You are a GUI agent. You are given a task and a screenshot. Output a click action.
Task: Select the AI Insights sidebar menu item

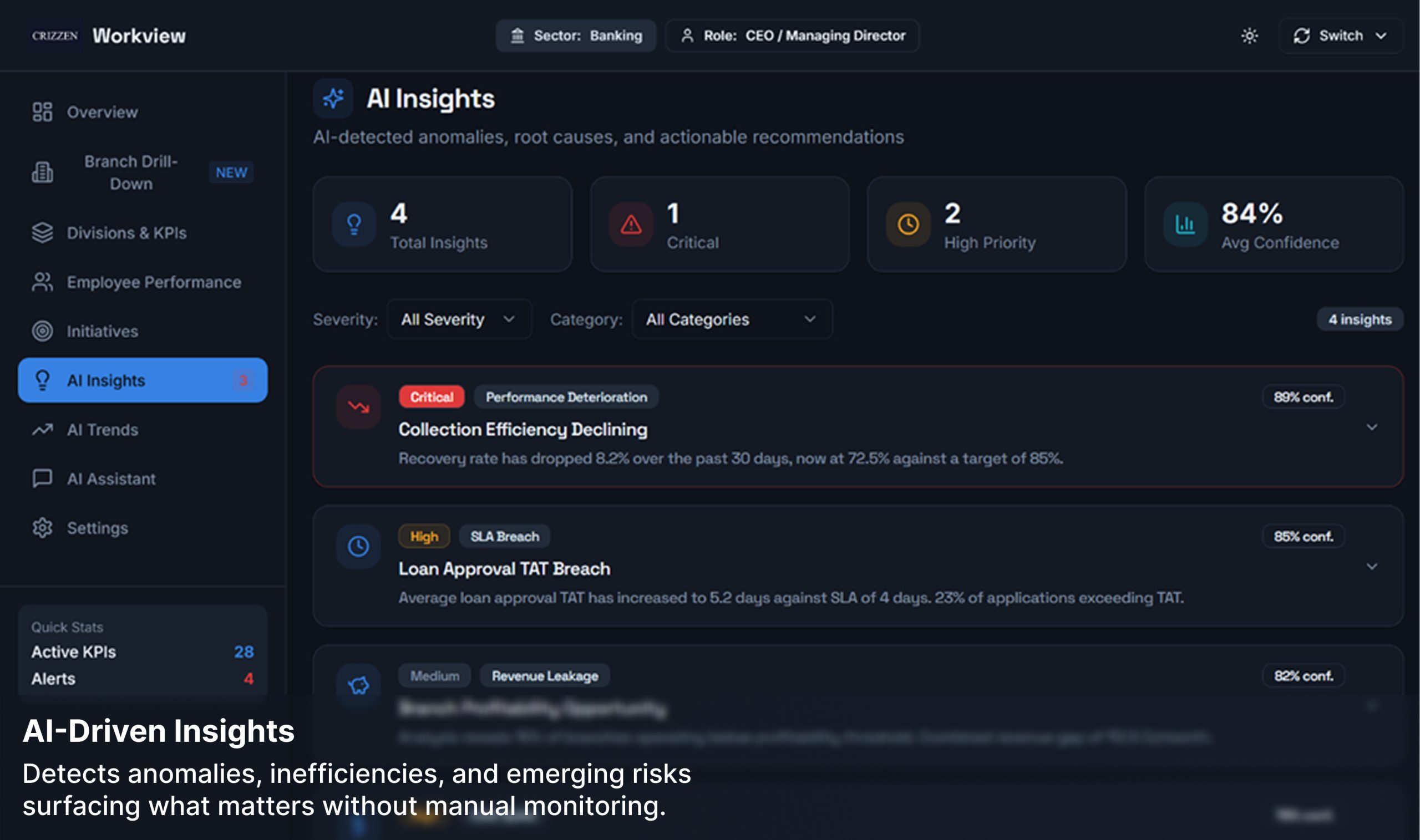point(142,380)
